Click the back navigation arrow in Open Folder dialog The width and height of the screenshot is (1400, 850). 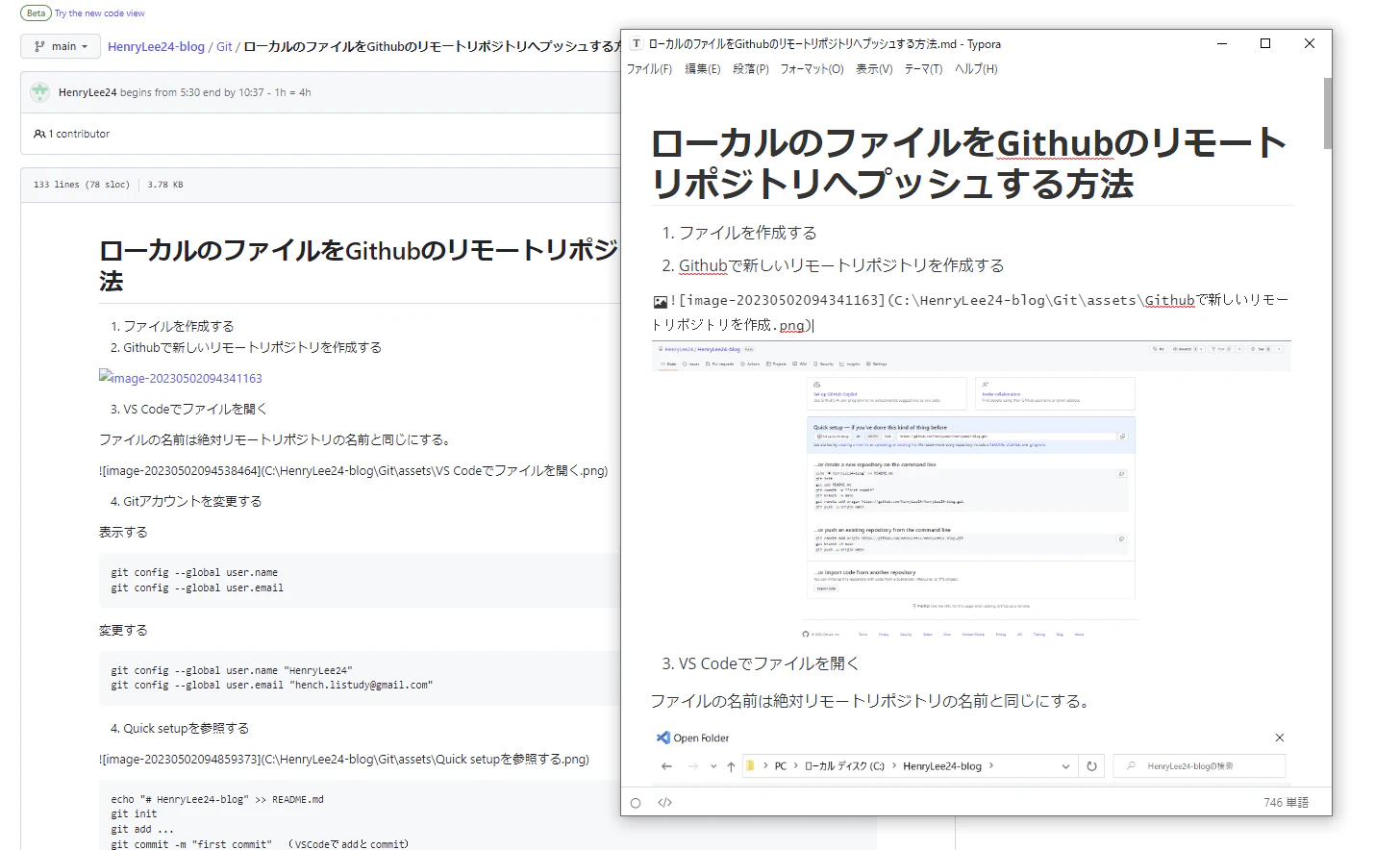click(665, 765)
